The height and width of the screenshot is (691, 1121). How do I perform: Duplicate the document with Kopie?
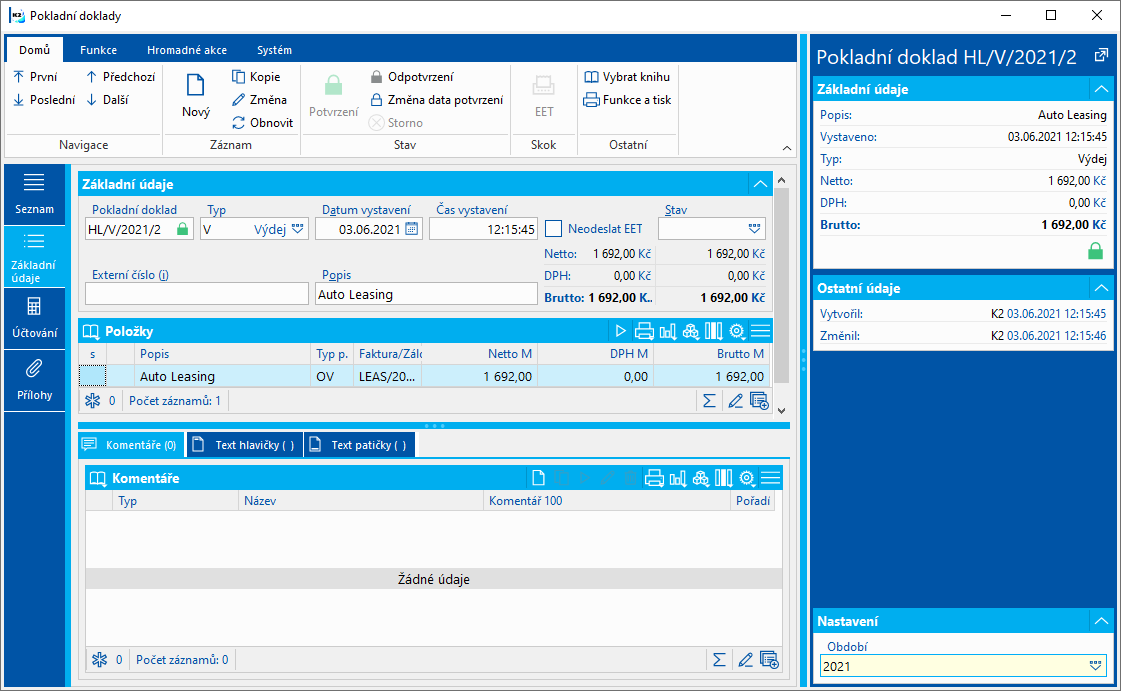[x=256, y=76]
